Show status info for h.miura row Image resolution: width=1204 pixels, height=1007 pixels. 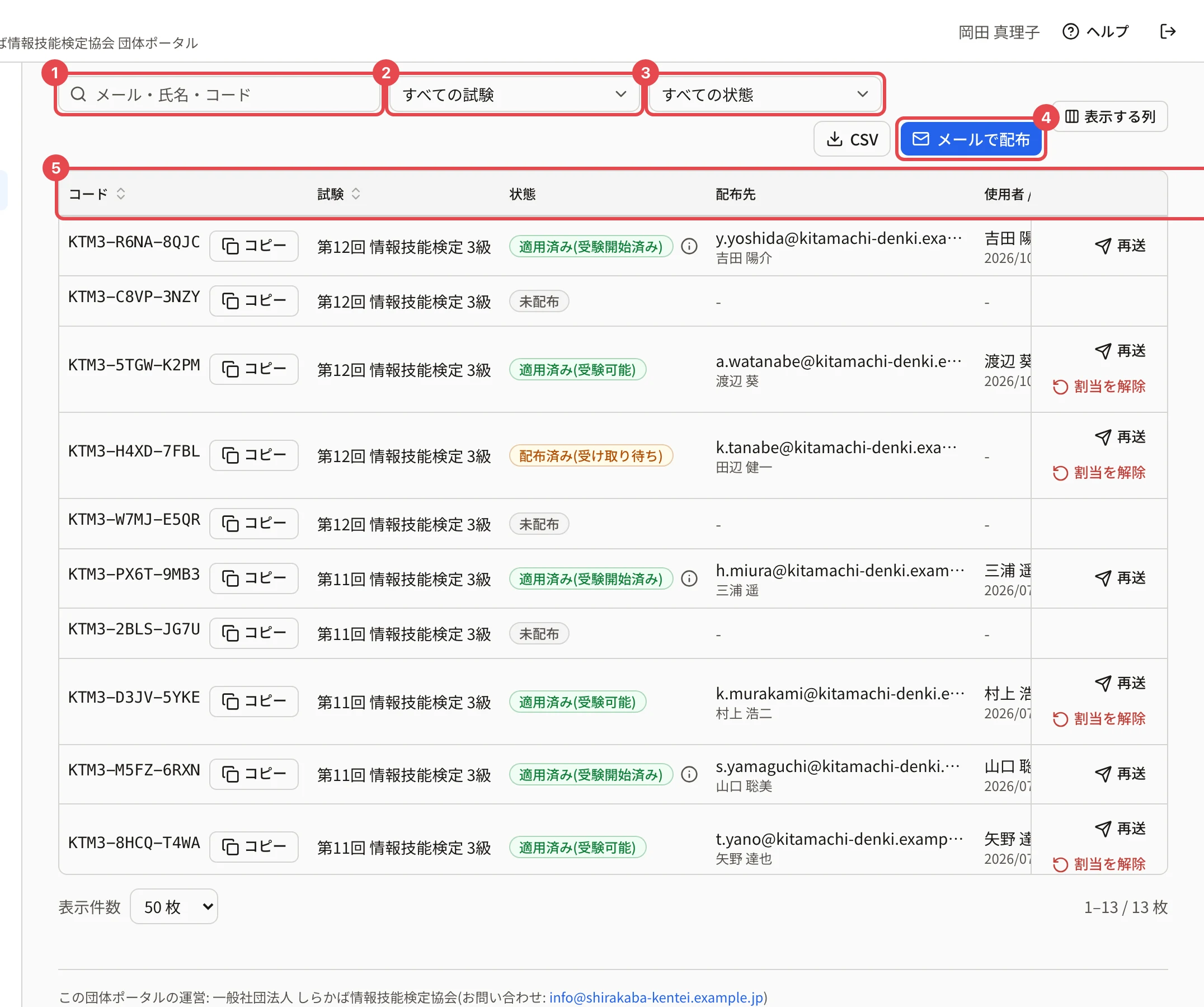click(689, 579)
